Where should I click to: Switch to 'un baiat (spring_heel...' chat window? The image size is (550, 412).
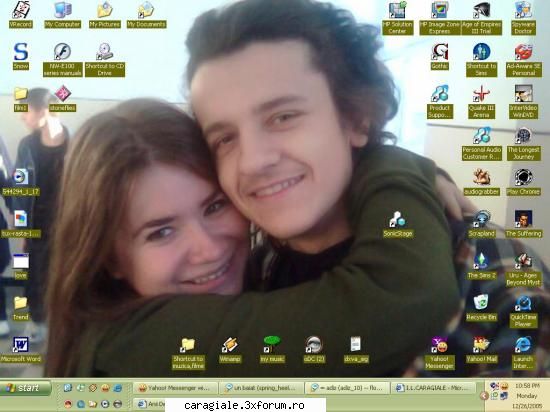(x=261, y=388)
